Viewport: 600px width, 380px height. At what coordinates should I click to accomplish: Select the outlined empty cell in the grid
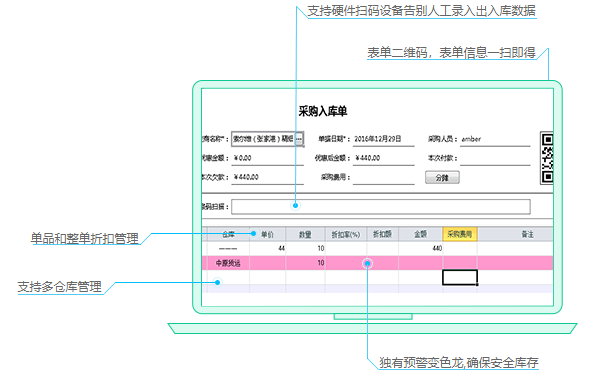pyautogui.click(x=460, y=277)
